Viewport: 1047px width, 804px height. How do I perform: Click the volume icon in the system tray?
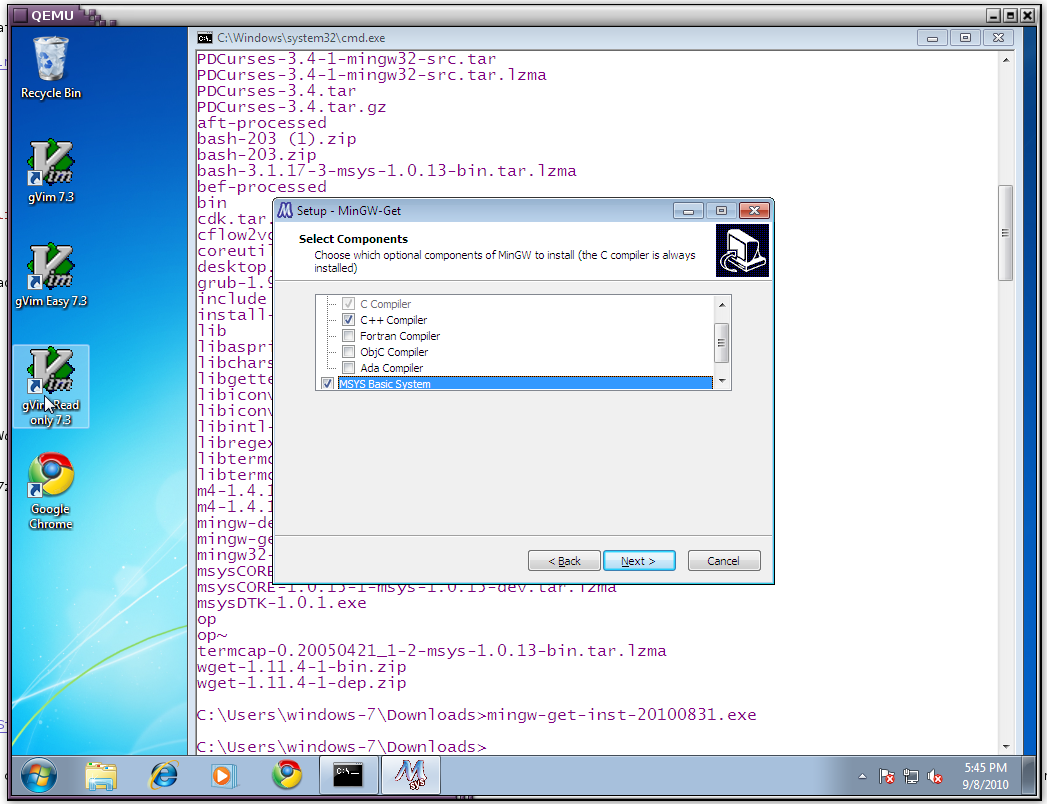tap(935, 776)
